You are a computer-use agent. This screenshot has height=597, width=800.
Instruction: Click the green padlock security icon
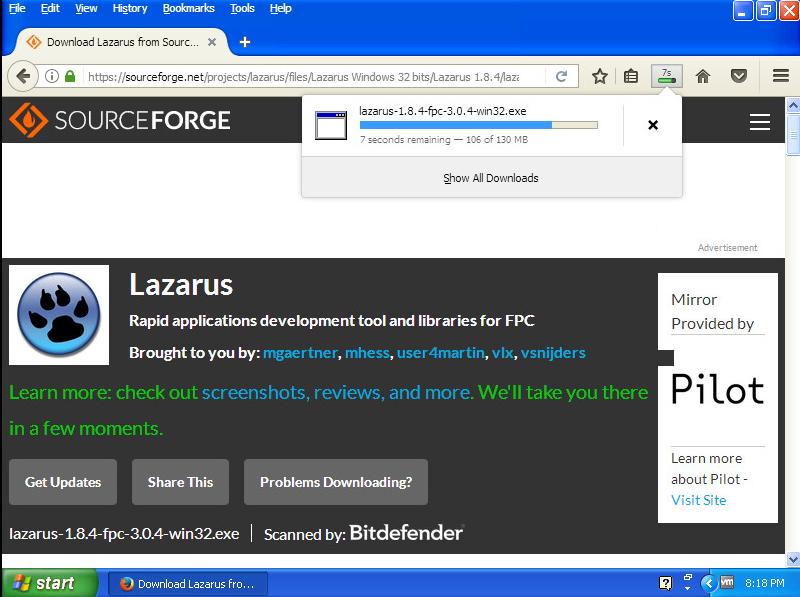[x=70, y=77]
